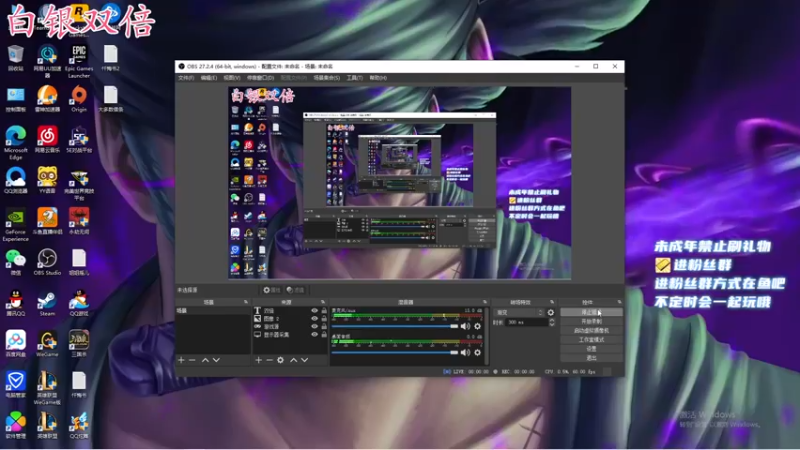Toggle visibility eye of 图像 2 source
Image resolution: width=800 pixels, height=450 pixels.
point(314,318)
